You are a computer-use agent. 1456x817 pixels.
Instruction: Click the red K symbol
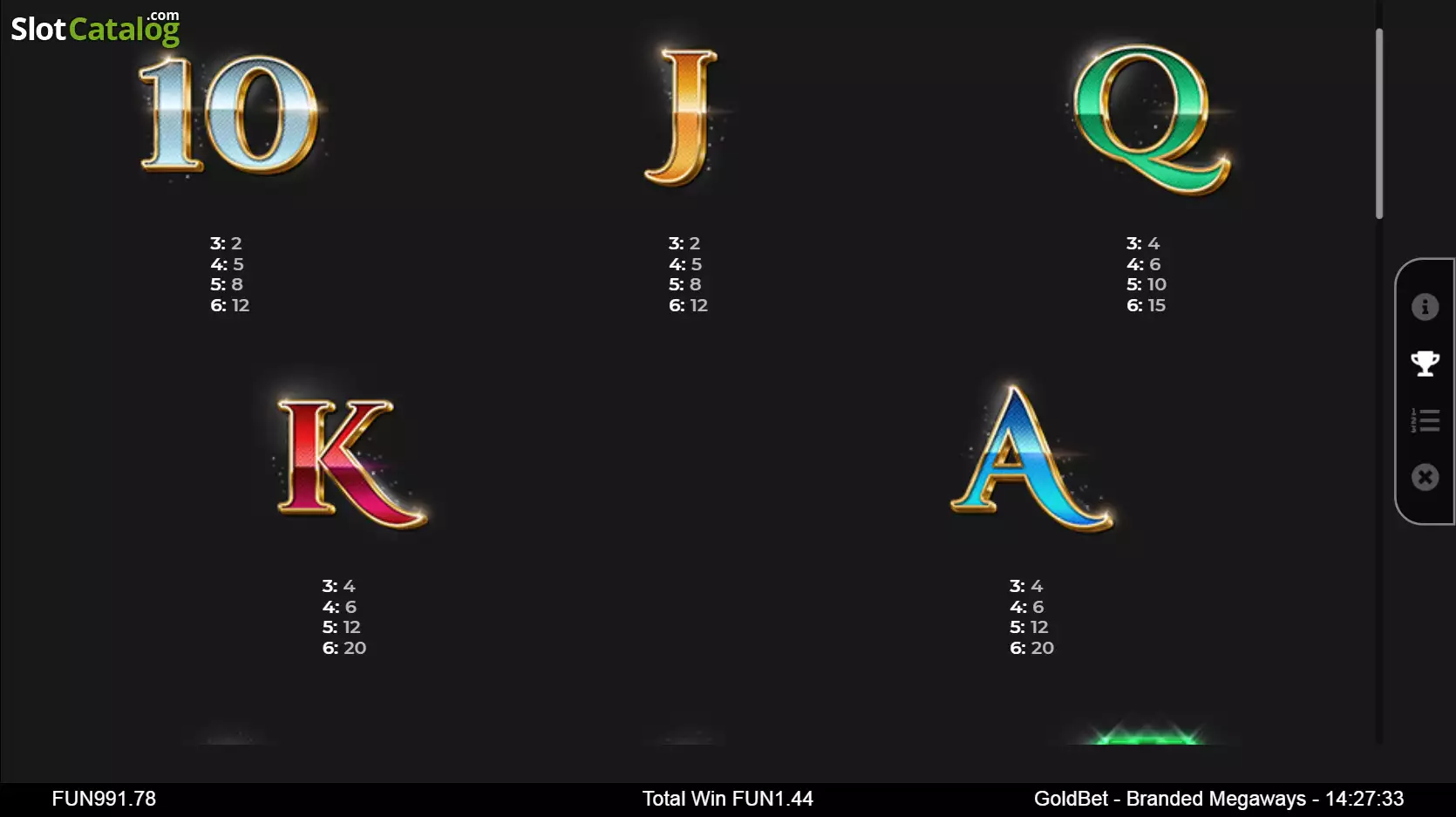(351, 462)
